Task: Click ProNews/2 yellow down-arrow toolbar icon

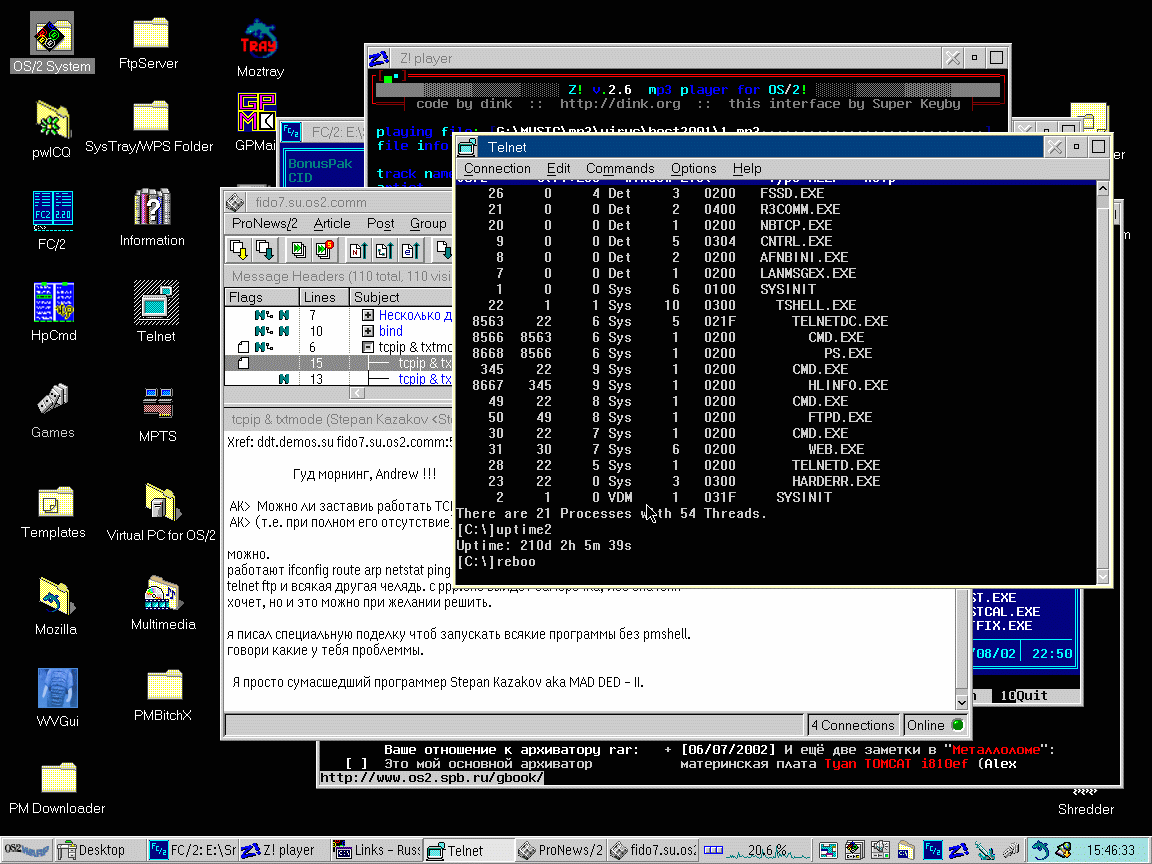Action: click(x=239, y=250)
